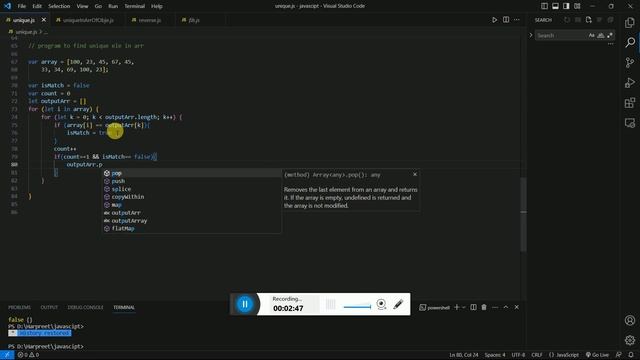Image resolution: width=640 pixels, height=360 pixels.
Task: Open the Edit menu
Action: tap(37, 6)
